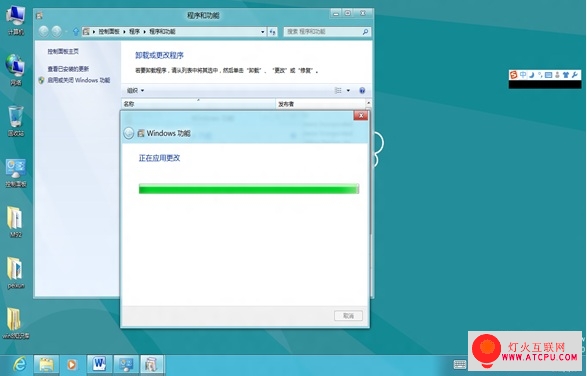Expand the view options dropdown arrow

pos(348,90)
